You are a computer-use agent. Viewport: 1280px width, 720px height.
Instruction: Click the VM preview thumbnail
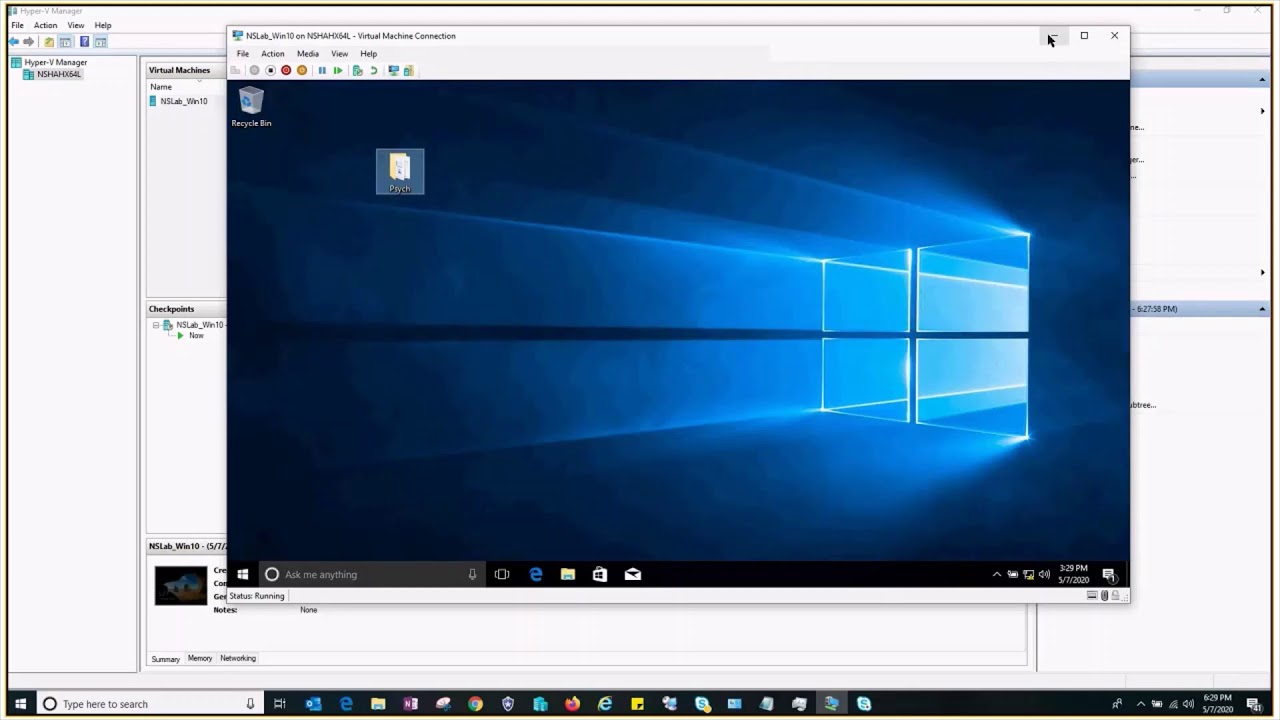click(181, 586)
